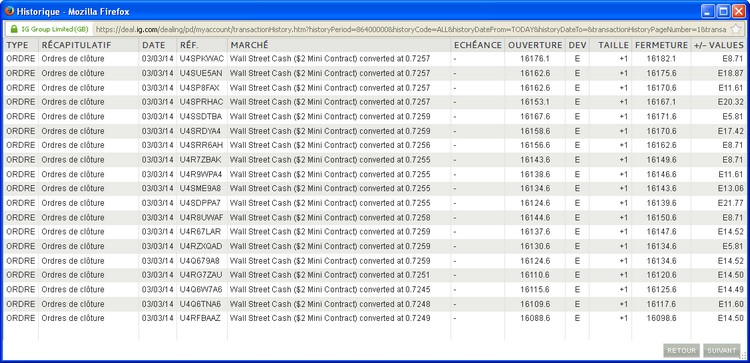Click profit value E21.77
The image size is (750, 363).
[730, 203]
